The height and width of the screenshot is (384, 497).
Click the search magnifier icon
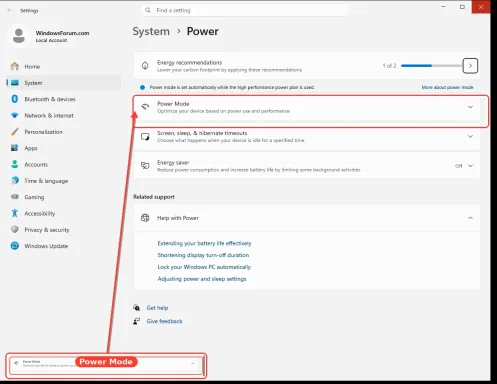148,10
